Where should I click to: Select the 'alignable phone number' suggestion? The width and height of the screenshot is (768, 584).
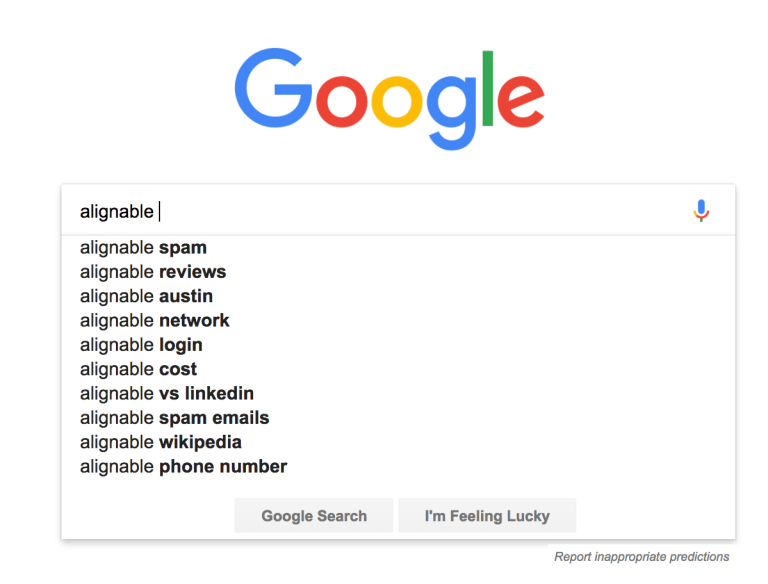pyautogui.click(x=183, y=467)
